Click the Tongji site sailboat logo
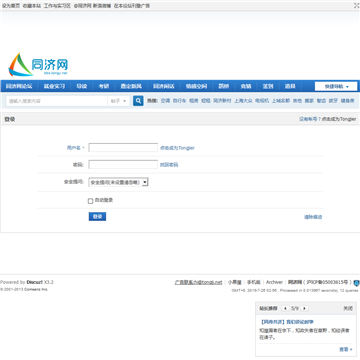 pyautogui.click(x=38, y=64)
